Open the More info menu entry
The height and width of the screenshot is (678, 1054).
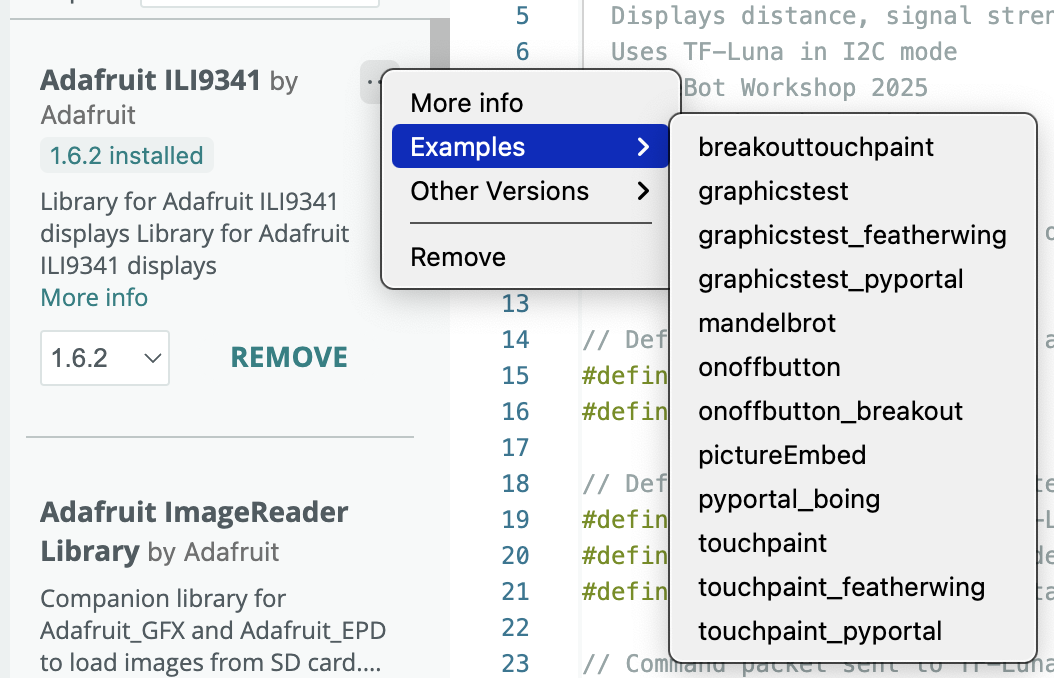tap(467, 103)
